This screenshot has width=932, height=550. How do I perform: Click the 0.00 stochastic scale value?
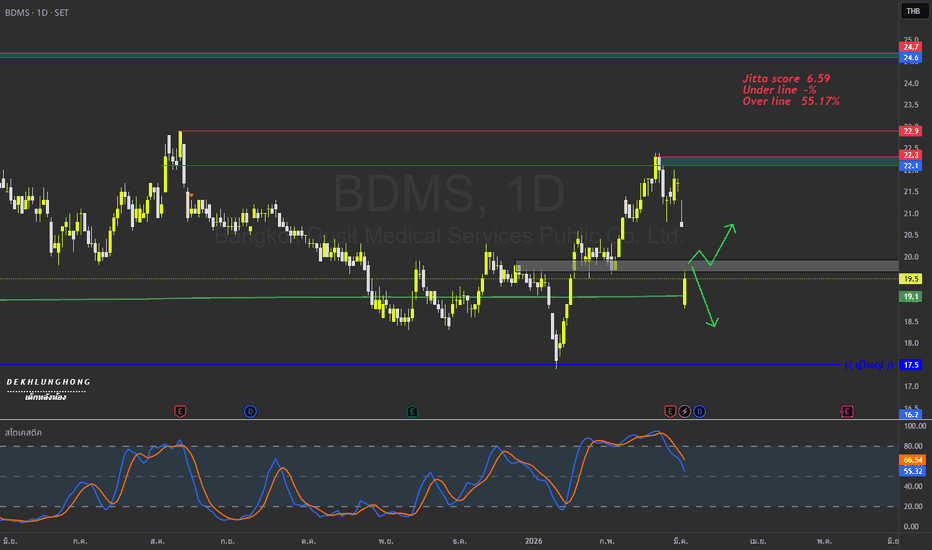(911, 526)
